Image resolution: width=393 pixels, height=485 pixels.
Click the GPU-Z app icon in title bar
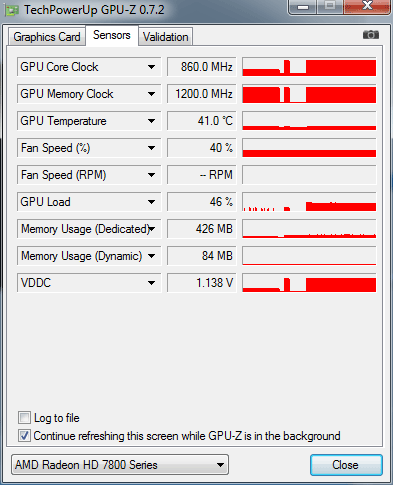[12, 10]
